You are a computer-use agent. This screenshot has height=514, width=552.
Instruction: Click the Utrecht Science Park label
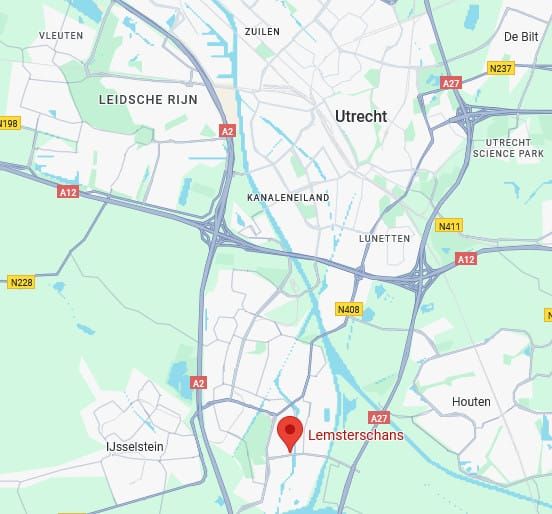pos(508,148)
